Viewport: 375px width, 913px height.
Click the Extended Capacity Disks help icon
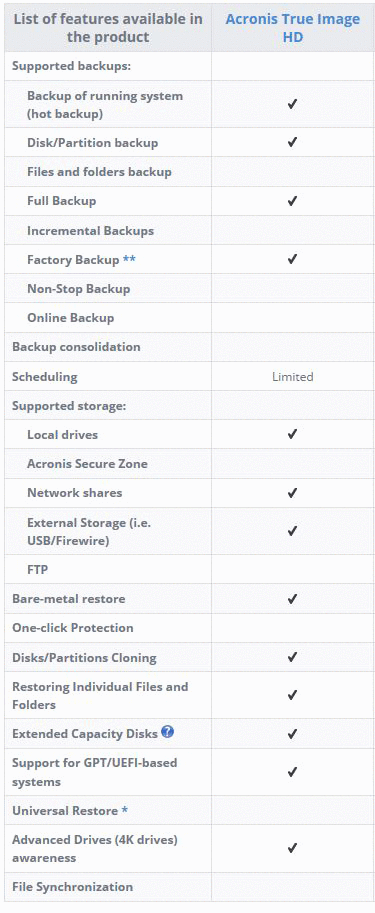click(x=168, y=732)
